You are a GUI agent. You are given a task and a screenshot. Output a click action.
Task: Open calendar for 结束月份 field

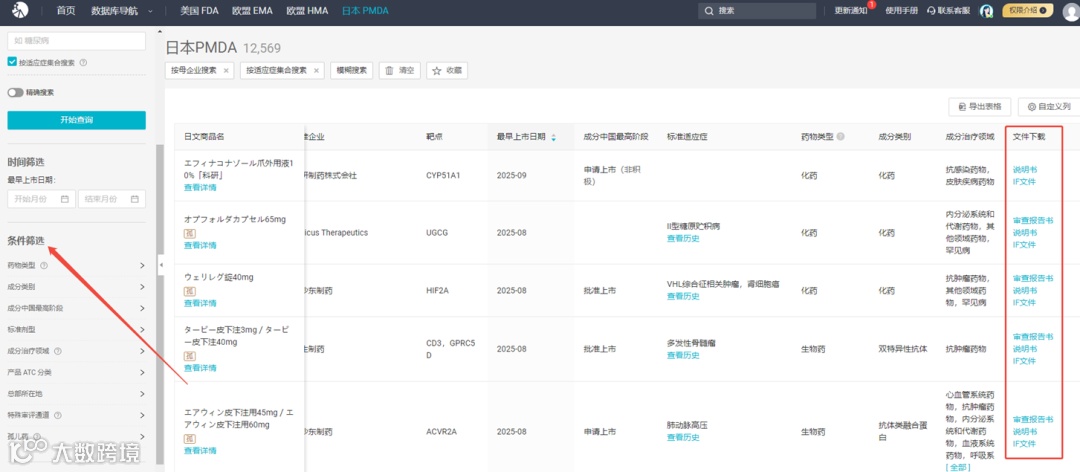pyautogui.click(x=135, y=199)
